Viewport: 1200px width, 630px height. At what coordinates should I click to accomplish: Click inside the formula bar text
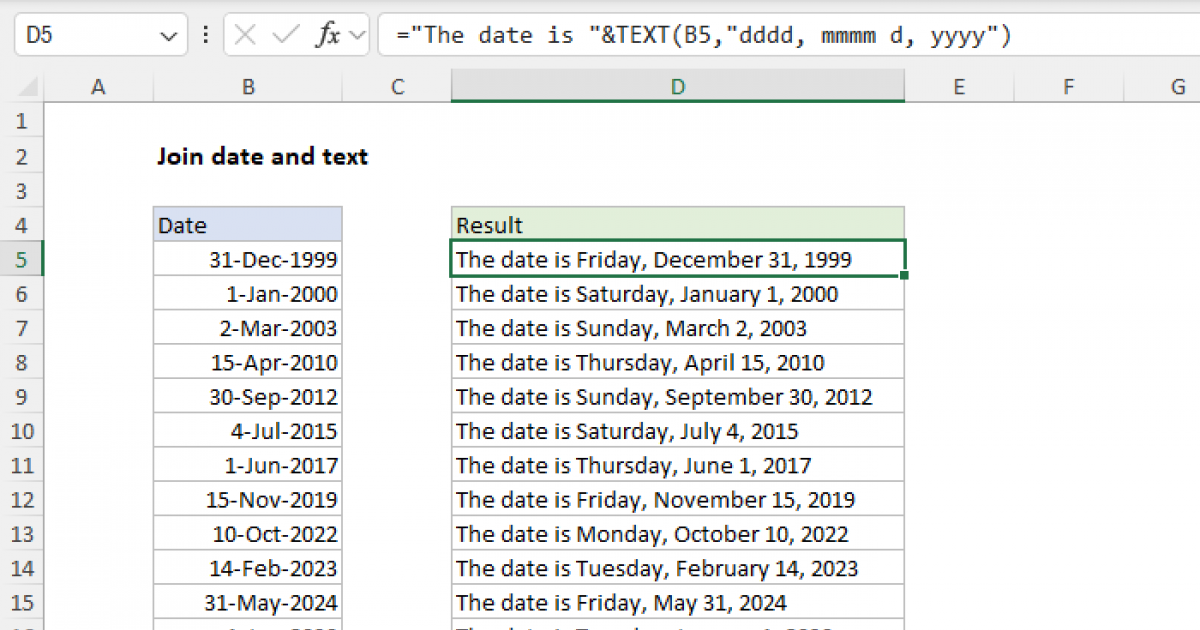click(600, 34)
